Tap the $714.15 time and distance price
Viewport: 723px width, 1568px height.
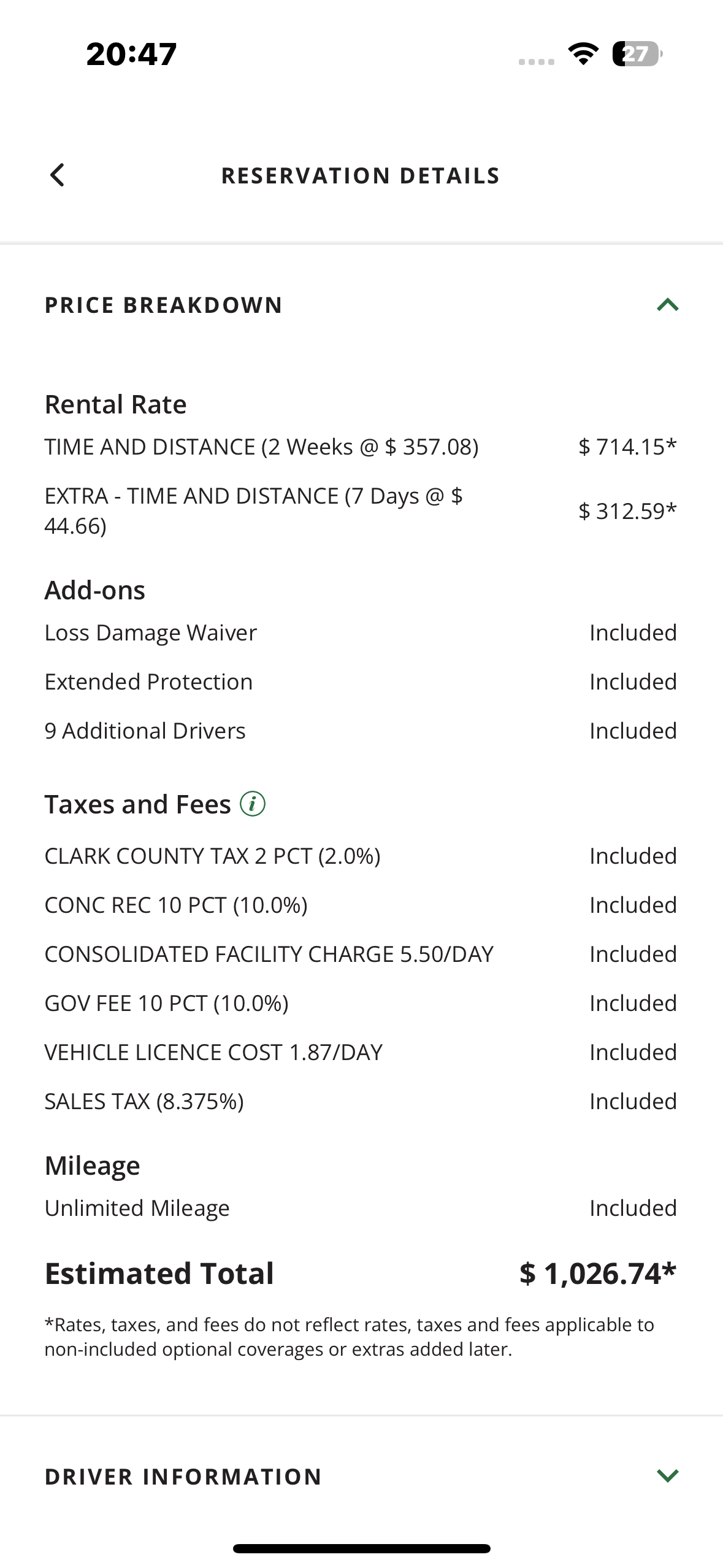click(x=627, y=447)
